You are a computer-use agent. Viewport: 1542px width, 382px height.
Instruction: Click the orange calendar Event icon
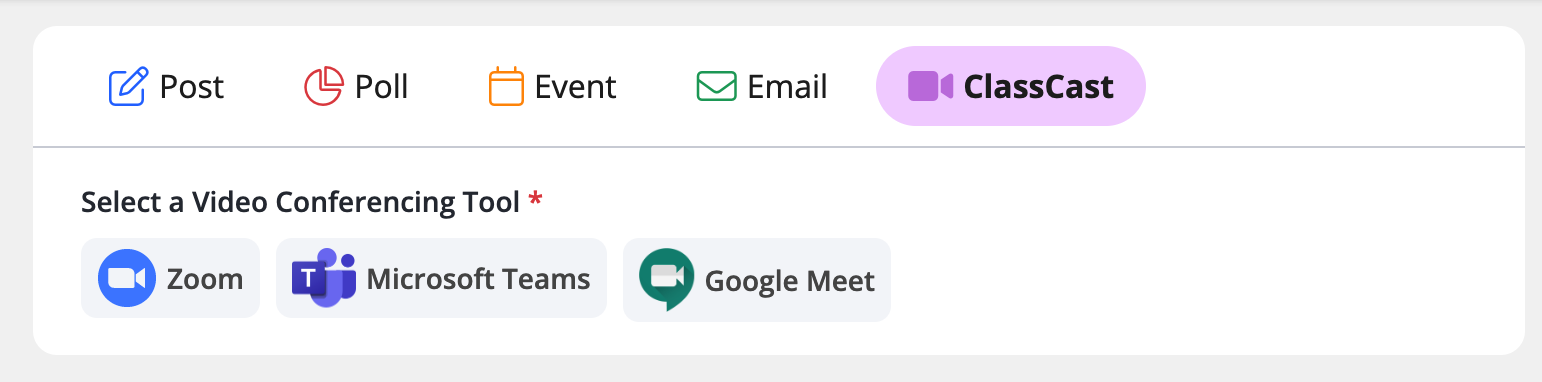click(x=506, y=86)
